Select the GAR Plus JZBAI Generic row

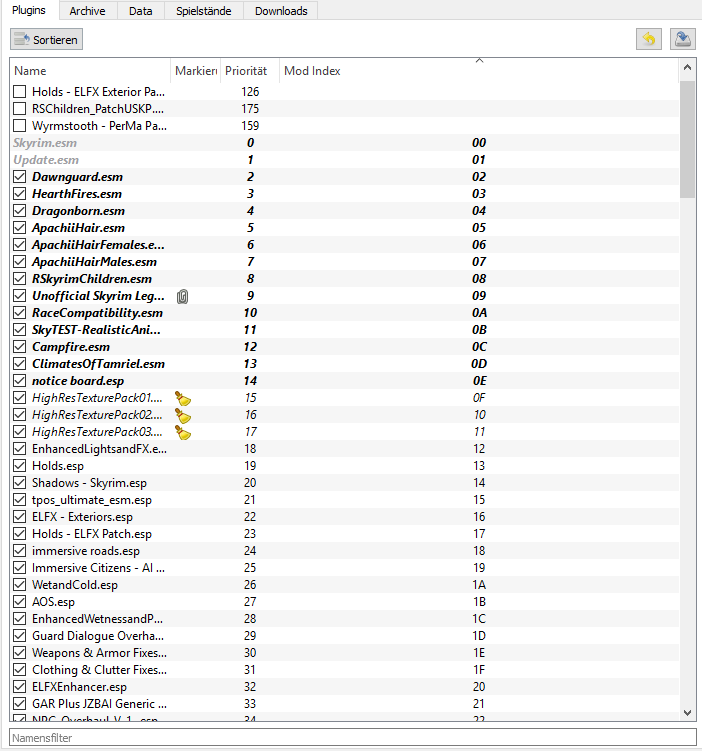tap(344, 704)
